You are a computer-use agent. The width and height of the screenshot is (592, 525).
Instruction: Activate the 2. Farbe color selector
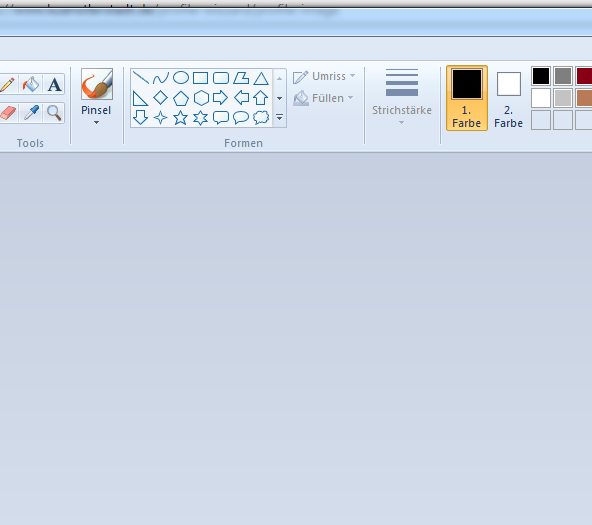click(x=509, y=98)
